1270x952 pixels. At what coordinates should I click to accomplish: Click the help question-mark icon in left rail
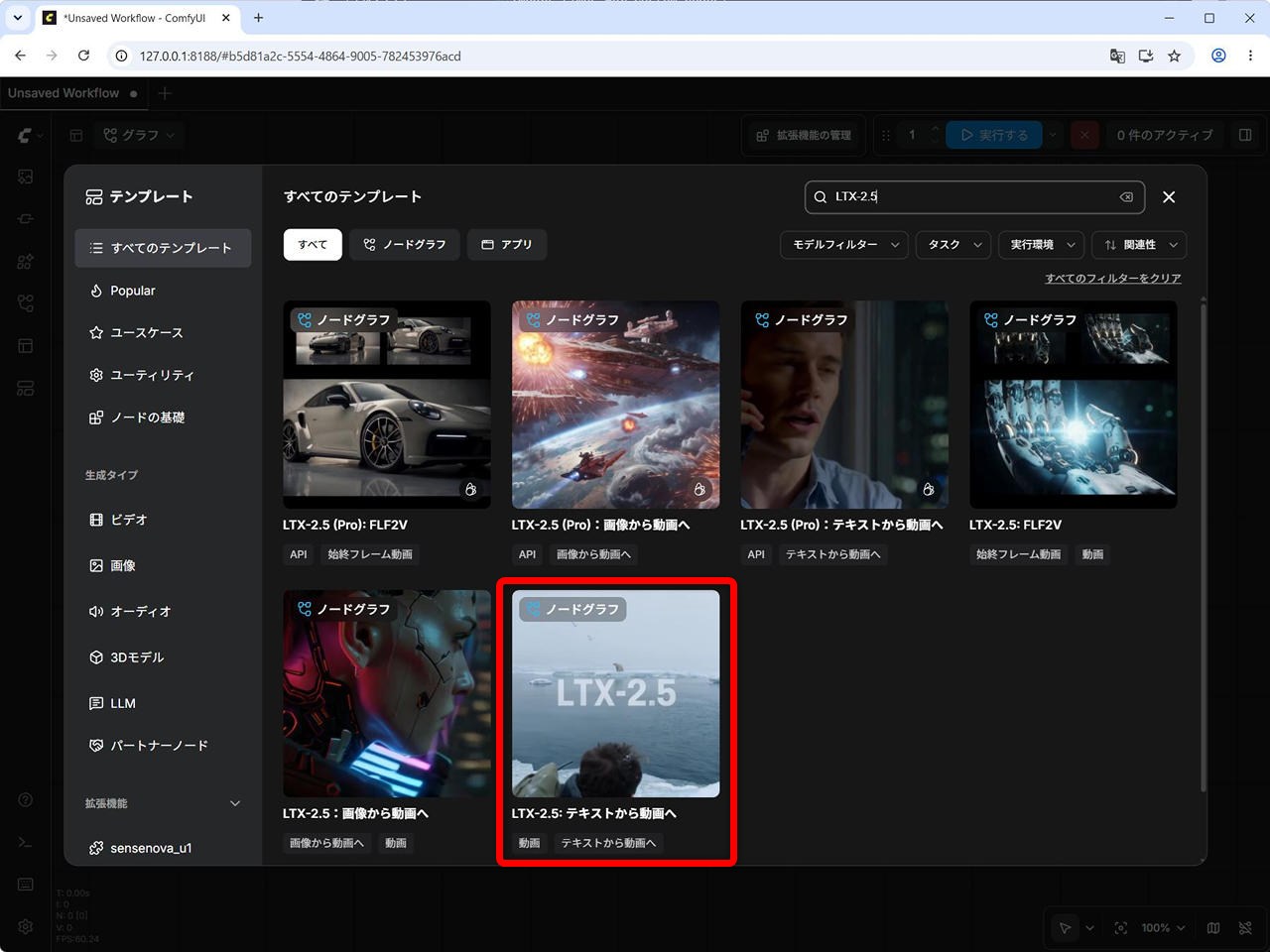point(26,800)
